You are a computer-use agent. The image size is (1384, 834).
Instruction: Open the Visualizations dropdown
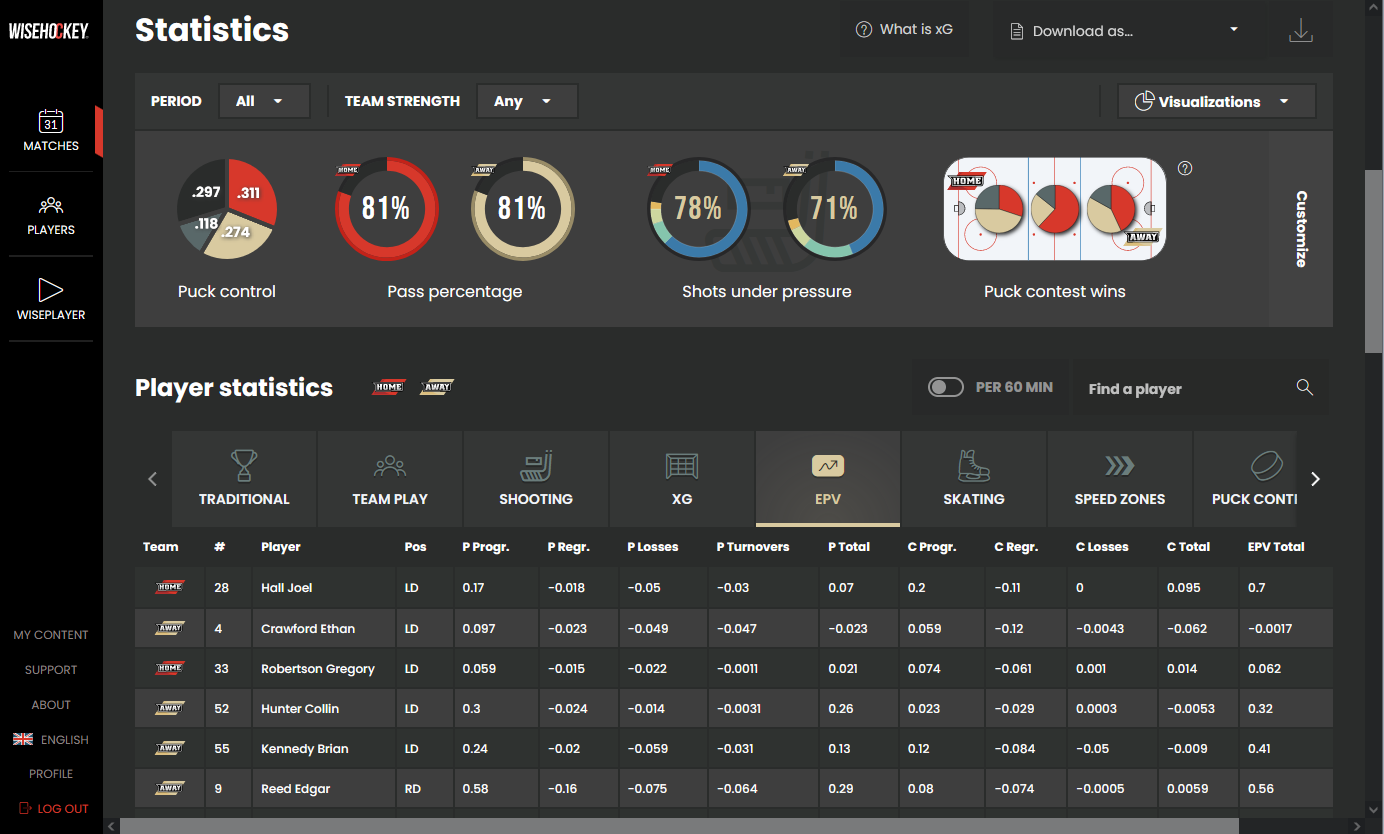pyautogui.click(x=1216, y=100)
